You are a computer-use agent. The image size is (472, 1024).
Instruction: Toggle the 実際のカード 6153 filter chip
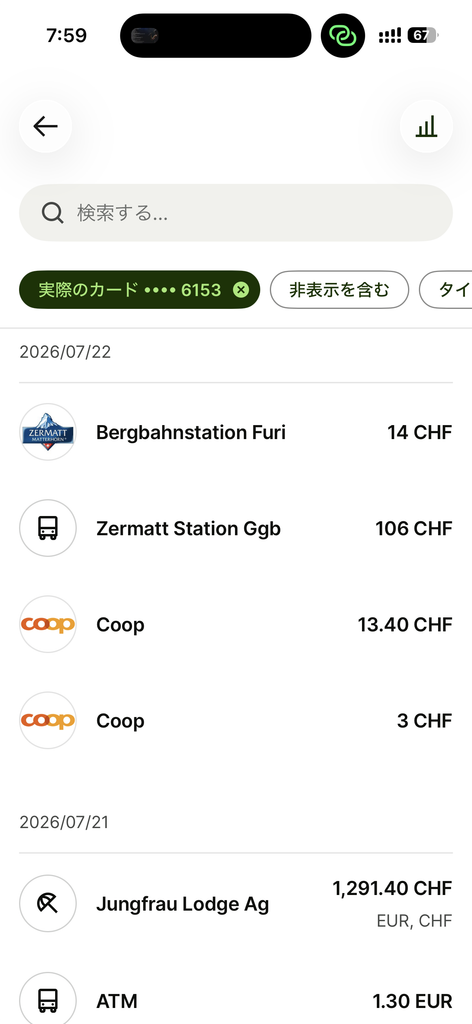coord(139,289)
